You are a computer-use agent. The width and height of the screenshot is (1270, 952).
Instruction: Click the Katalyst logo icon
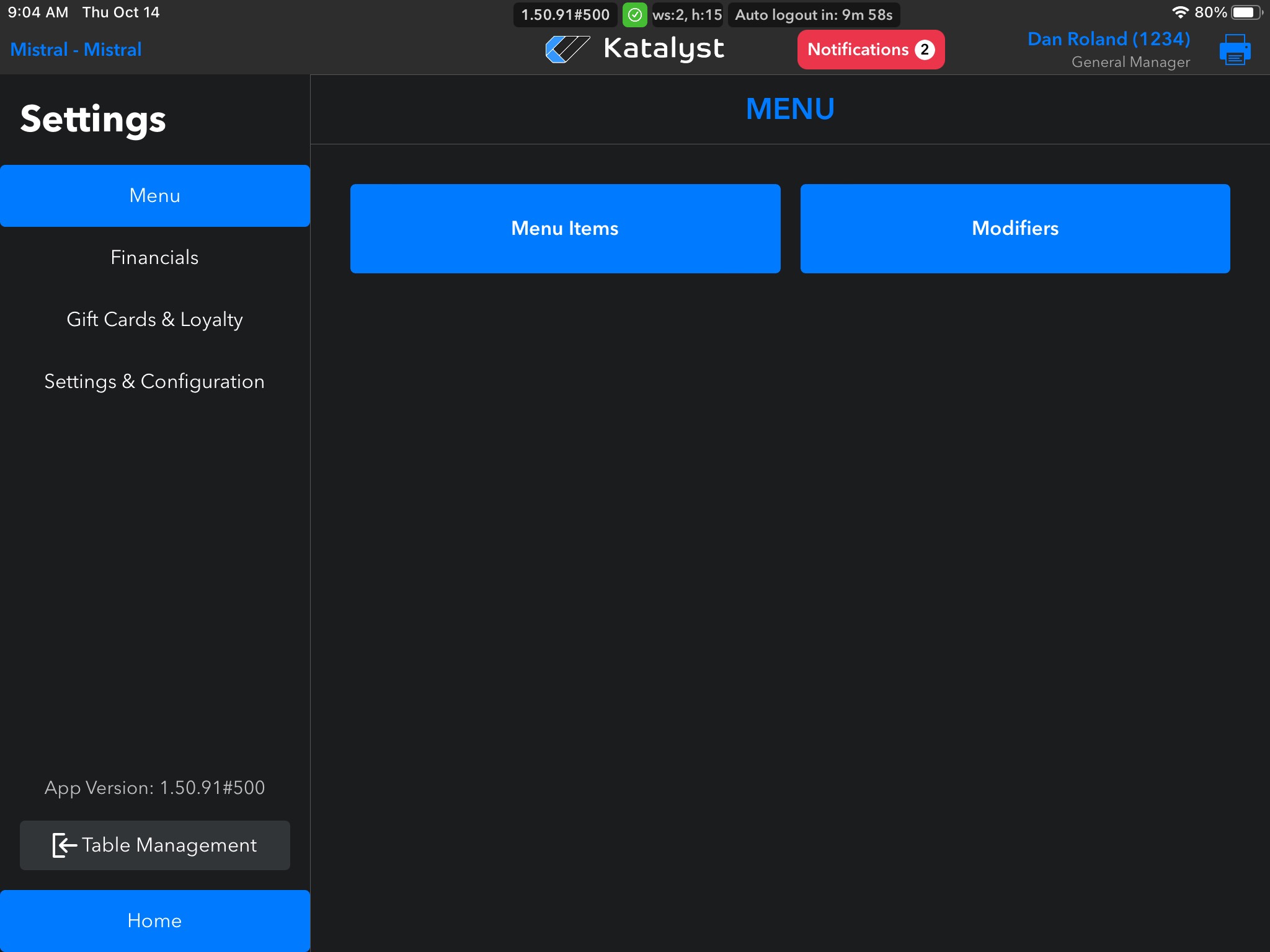(x=567, y=49)
